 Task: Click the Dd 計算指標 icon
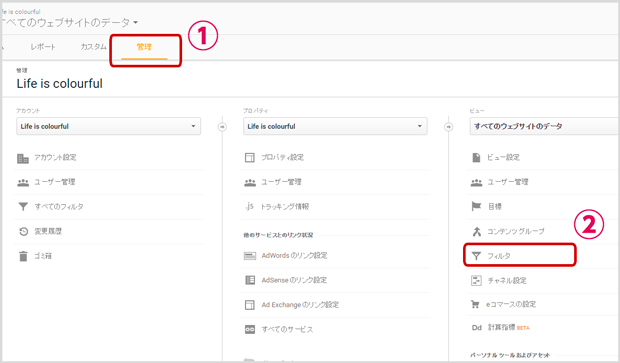point(476,328)
